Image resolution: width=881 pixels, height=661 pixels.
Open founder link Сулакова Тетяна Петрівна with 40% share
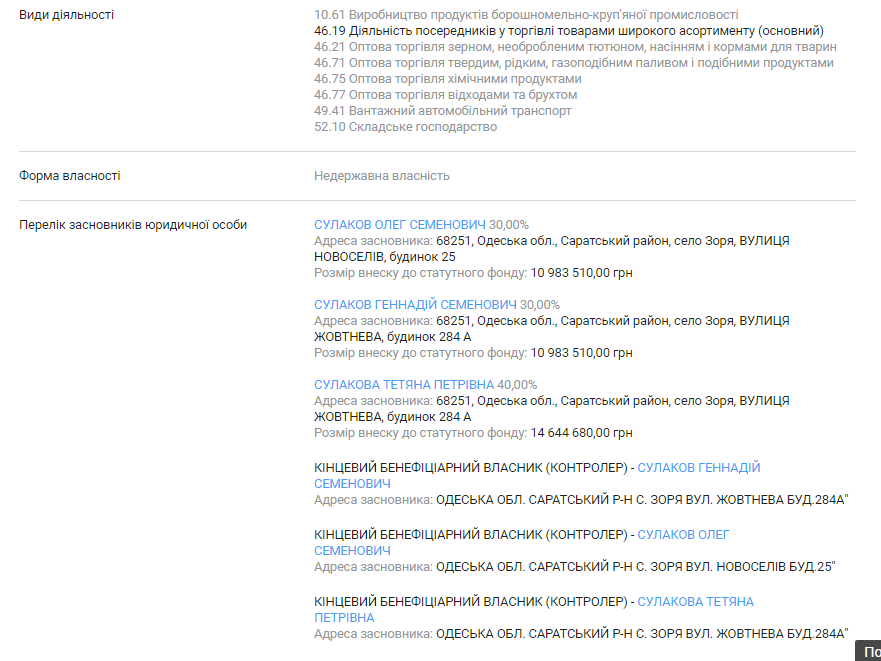pos(404,385)
